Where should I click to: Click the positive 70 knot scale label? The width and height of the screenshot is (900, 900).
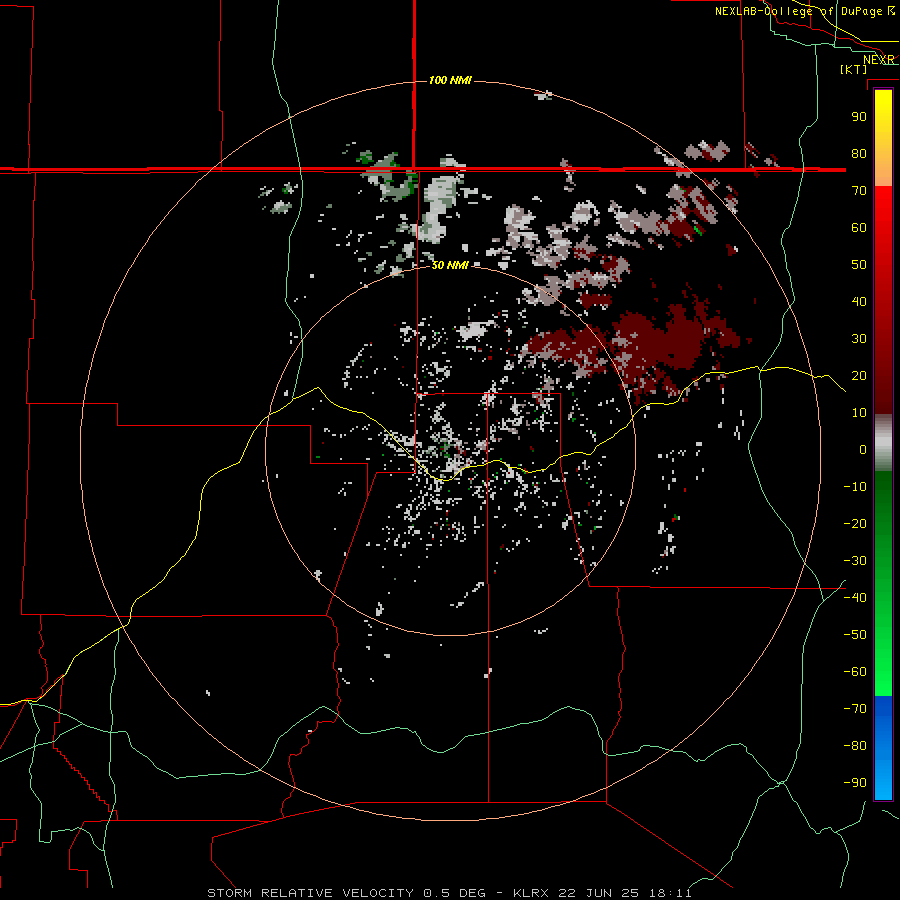tap(859, 191)
